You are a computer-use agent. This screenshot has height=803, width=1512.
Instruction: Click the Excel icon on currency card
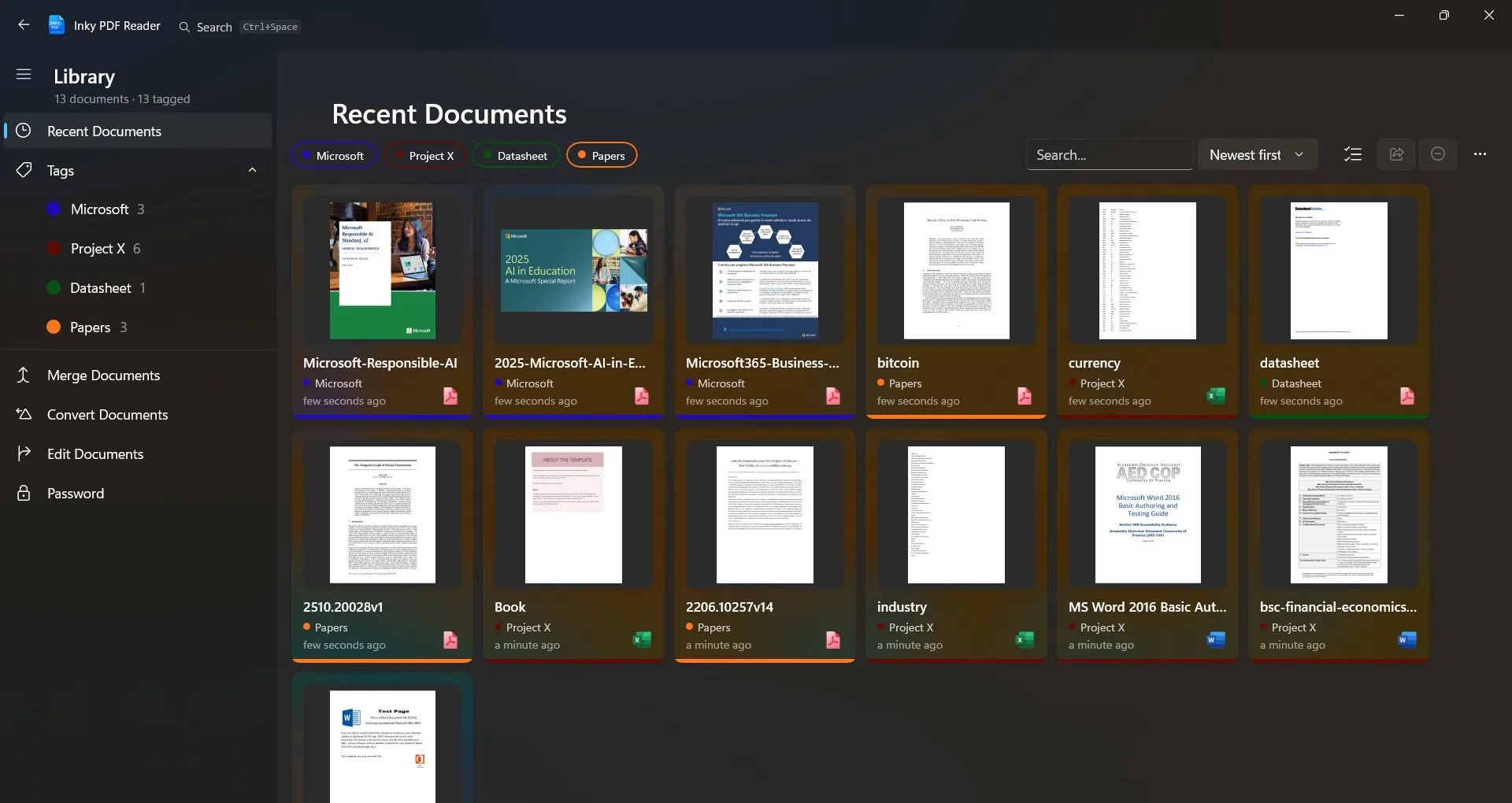pos(1216,396)
